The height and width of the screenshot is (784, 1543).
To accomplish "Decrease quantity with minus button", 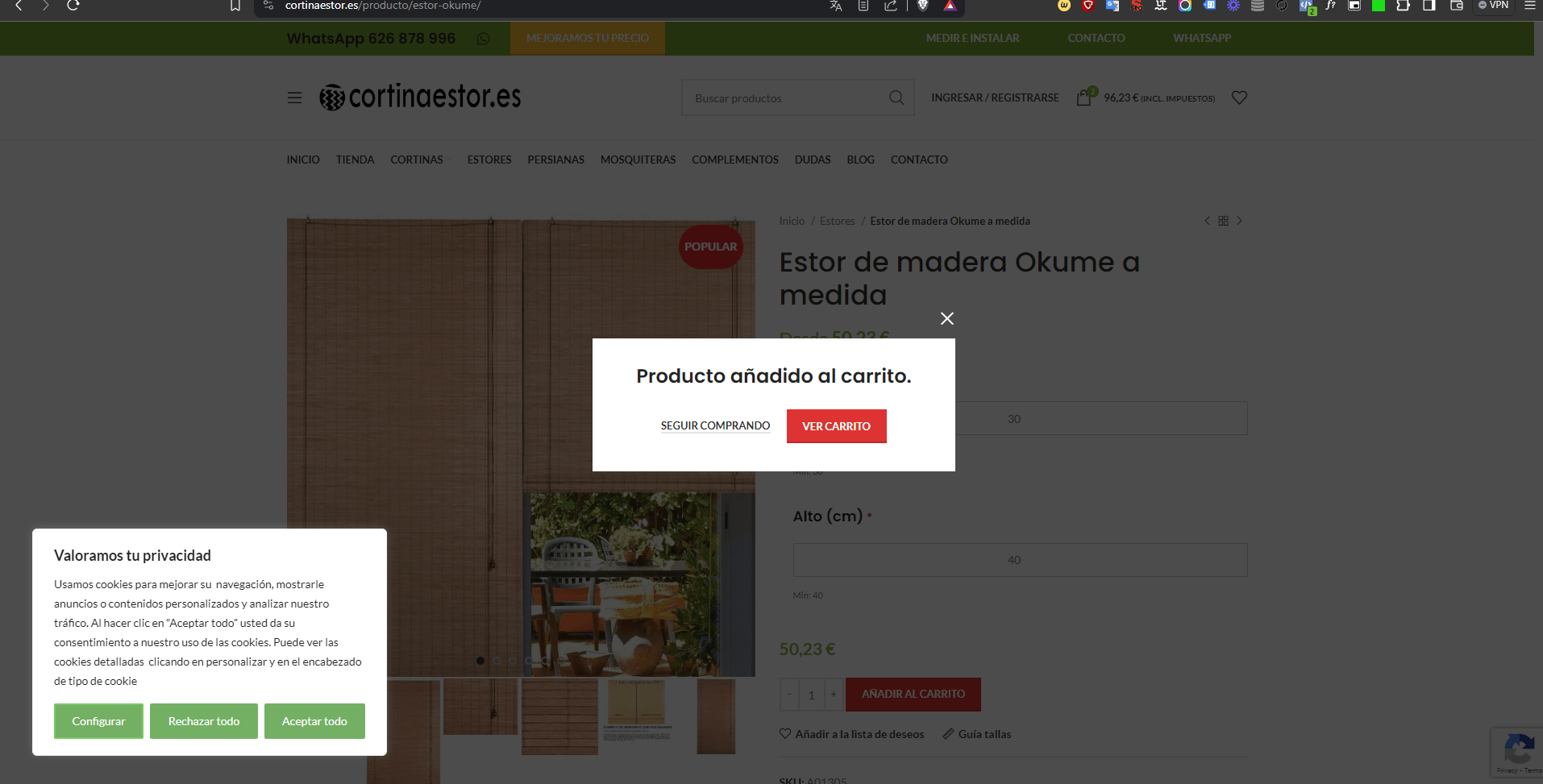I will [x=789, y=695].
